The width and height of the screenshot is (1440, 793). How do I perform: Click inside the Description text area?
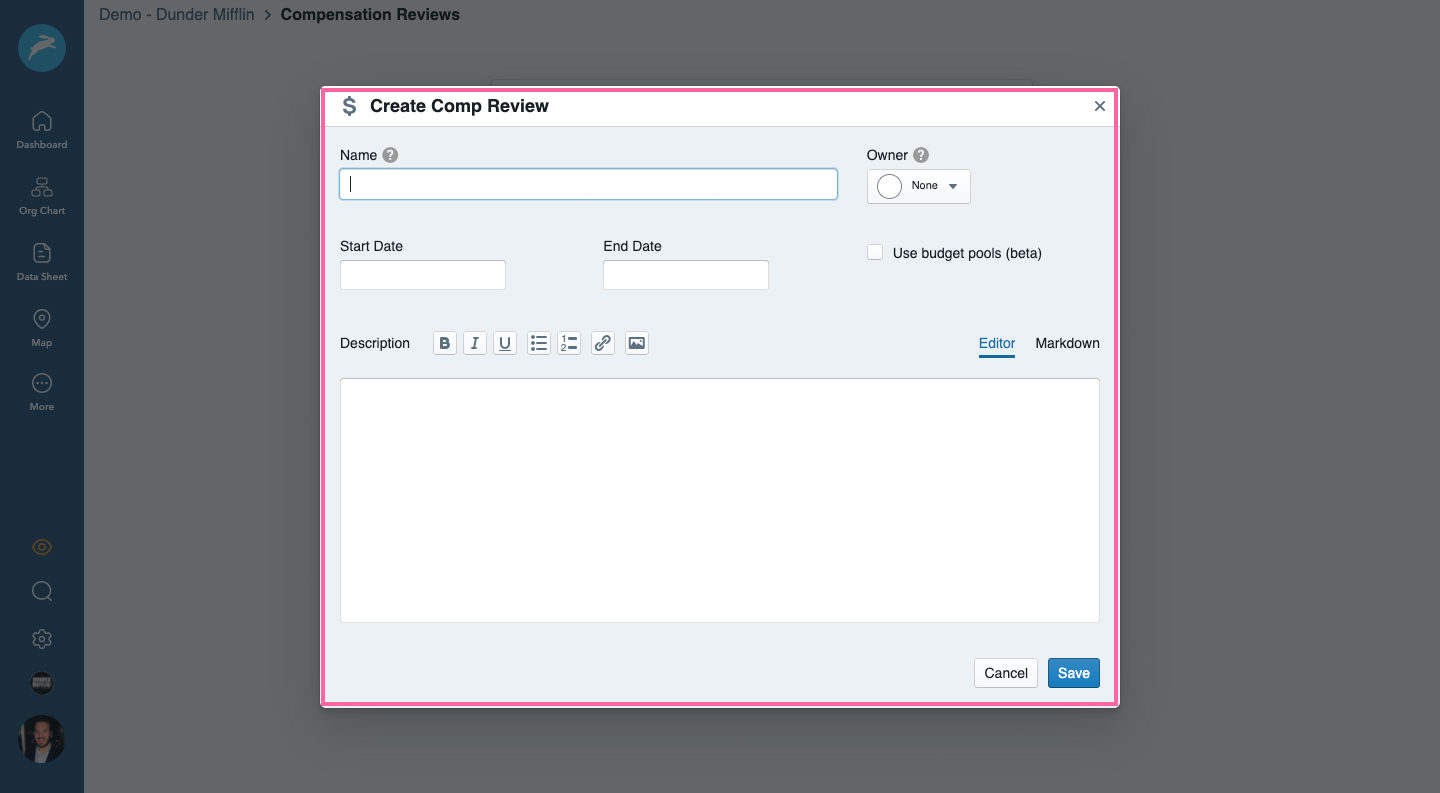coord(720,500)
